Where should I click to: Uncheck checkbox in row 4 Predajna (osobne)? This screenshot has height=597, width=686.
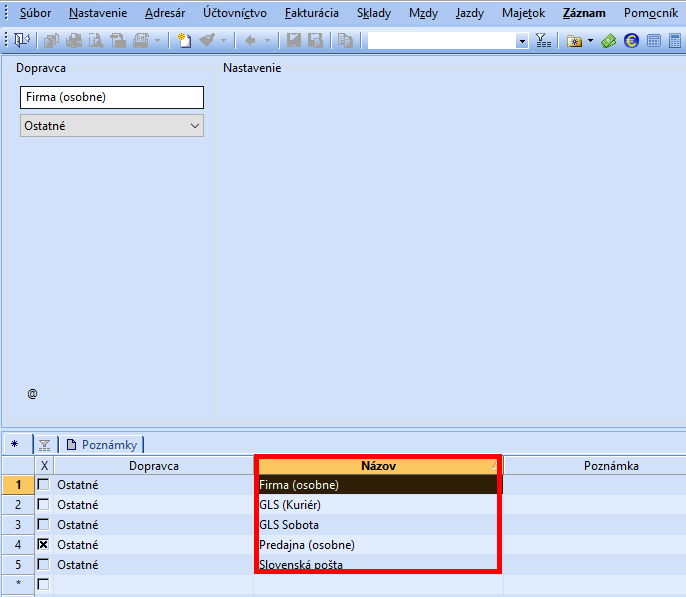pyautogui.click(x=43, y=545)
